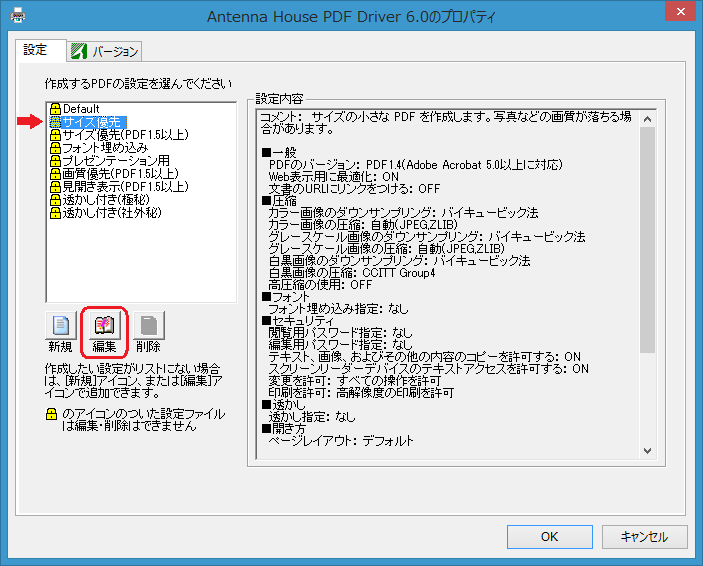Click lock icon beside 透かし付き(極秘)
Image resolution: width=703 pixels, height=566 pixels.
[x=55, y=200]
